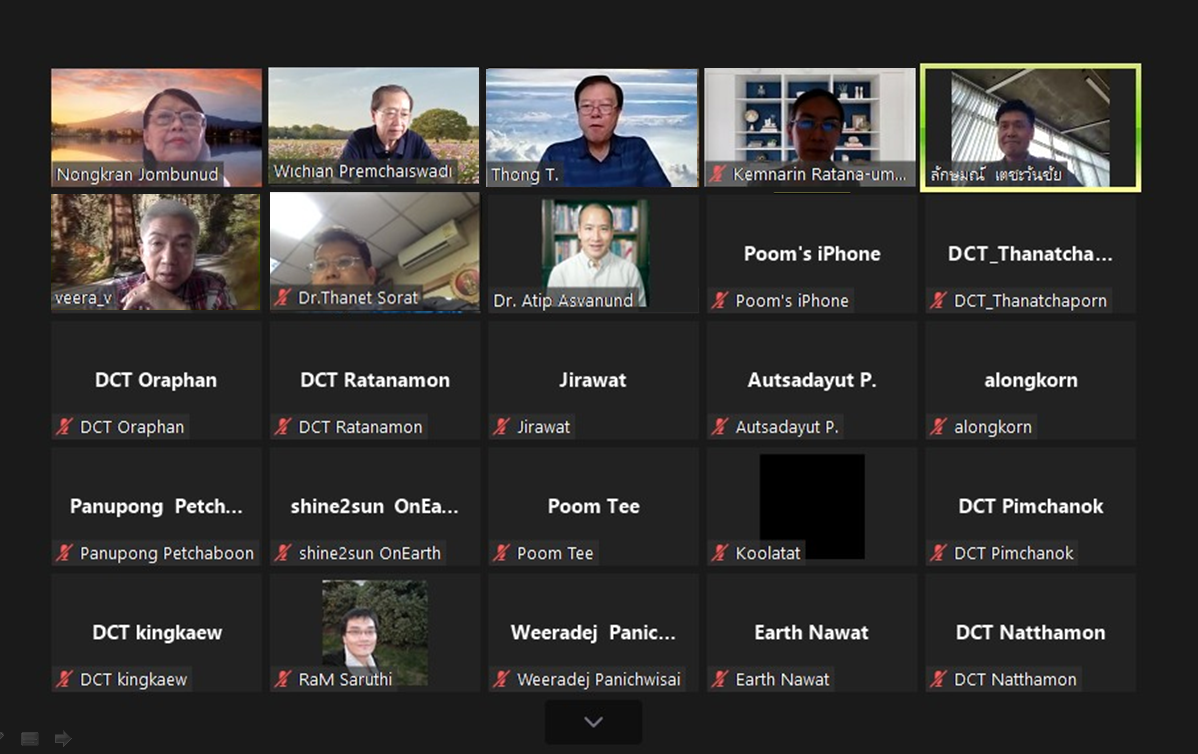Select the highlighted active speaker video tile
This screenshot has height=754, width=1198.
tap(1031, 128)
